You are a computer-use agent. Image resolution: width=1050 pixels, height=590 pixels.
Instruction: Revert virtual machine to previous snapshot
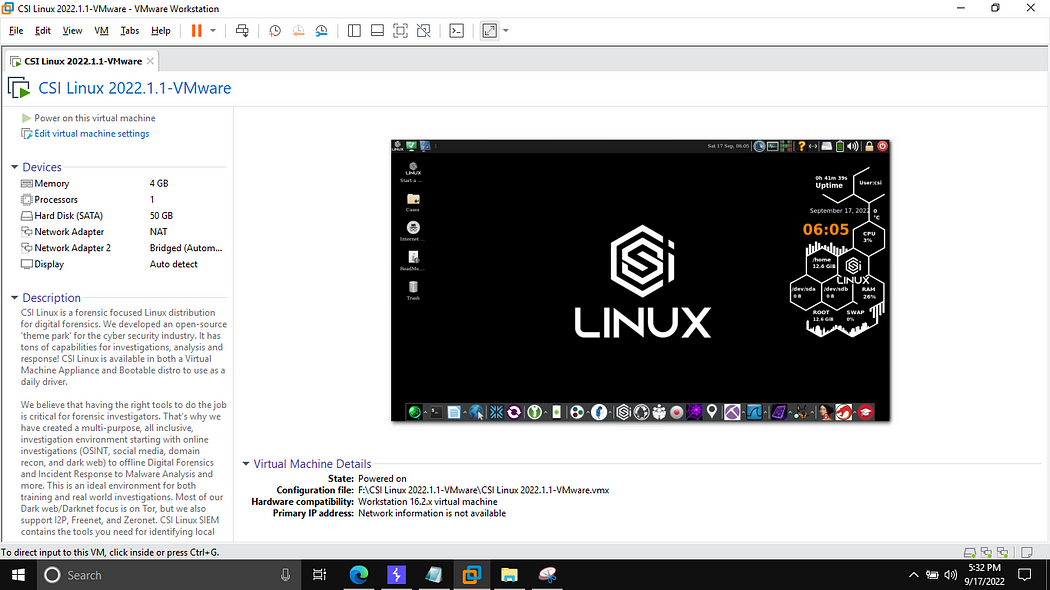(x=298, y=31)
